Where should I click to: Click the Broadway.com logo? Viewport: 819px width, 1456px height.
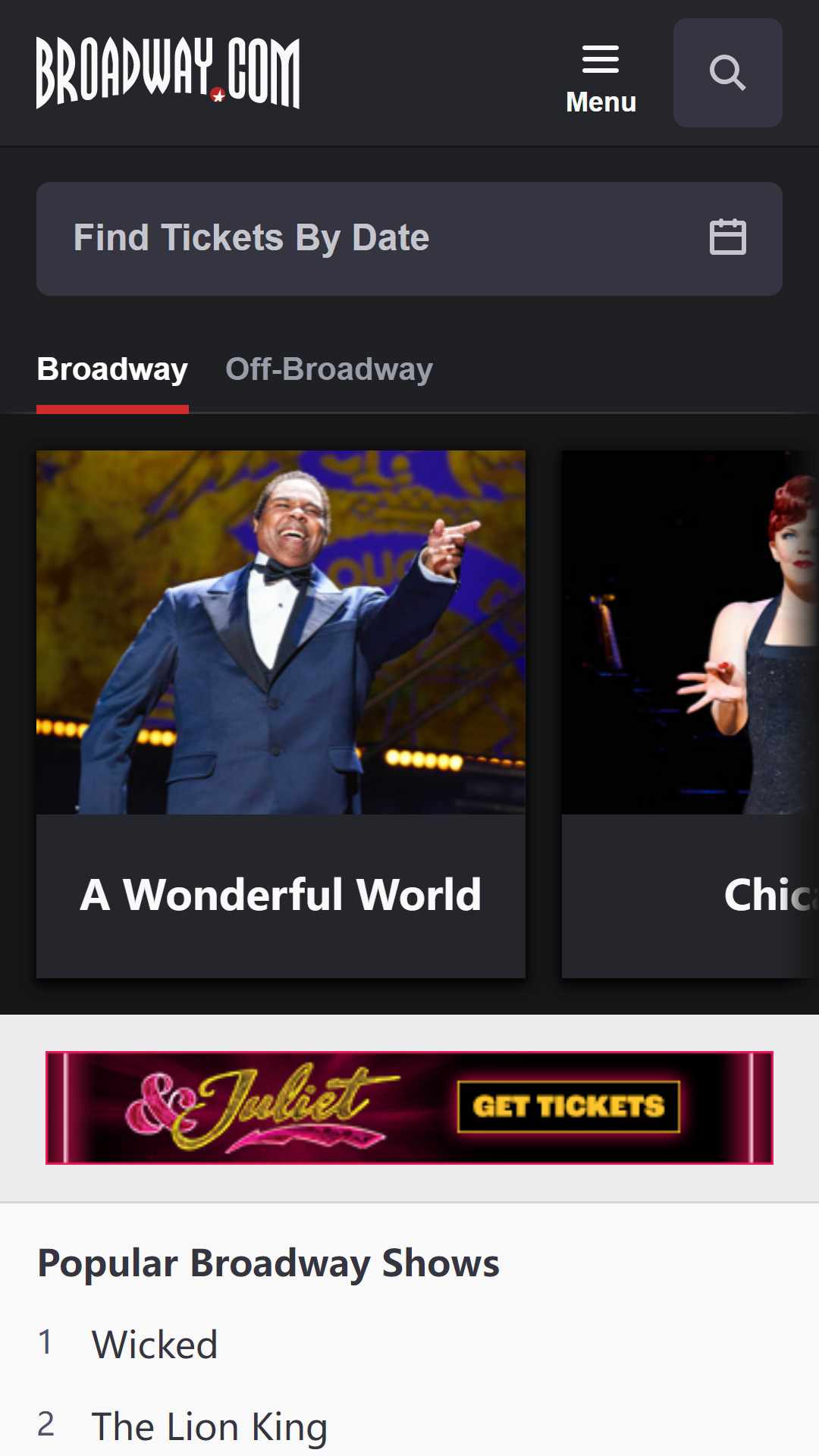[168, 73]
